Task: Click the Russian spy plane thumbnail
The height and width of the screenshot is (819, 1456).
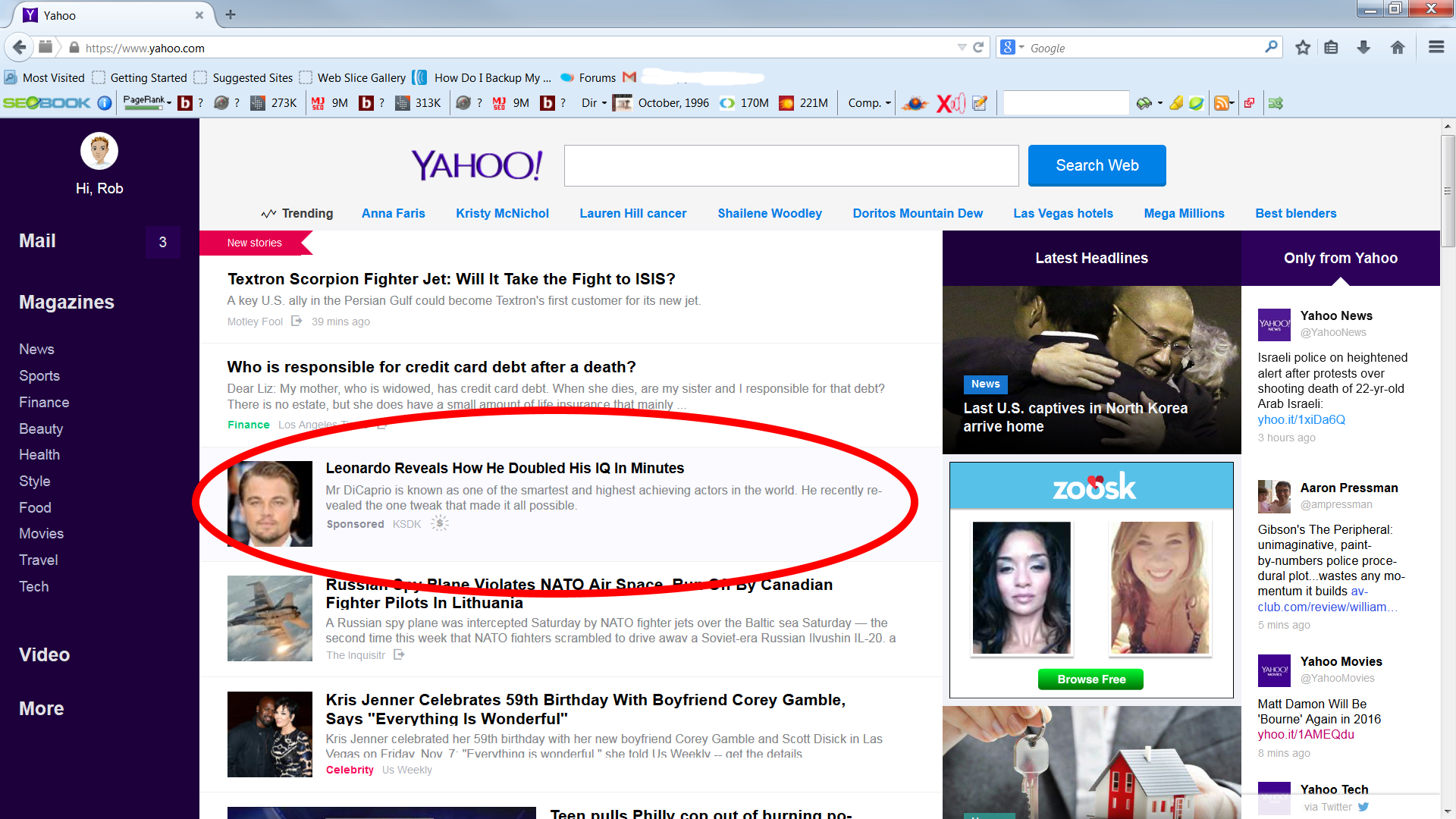Action: (269, 618)
